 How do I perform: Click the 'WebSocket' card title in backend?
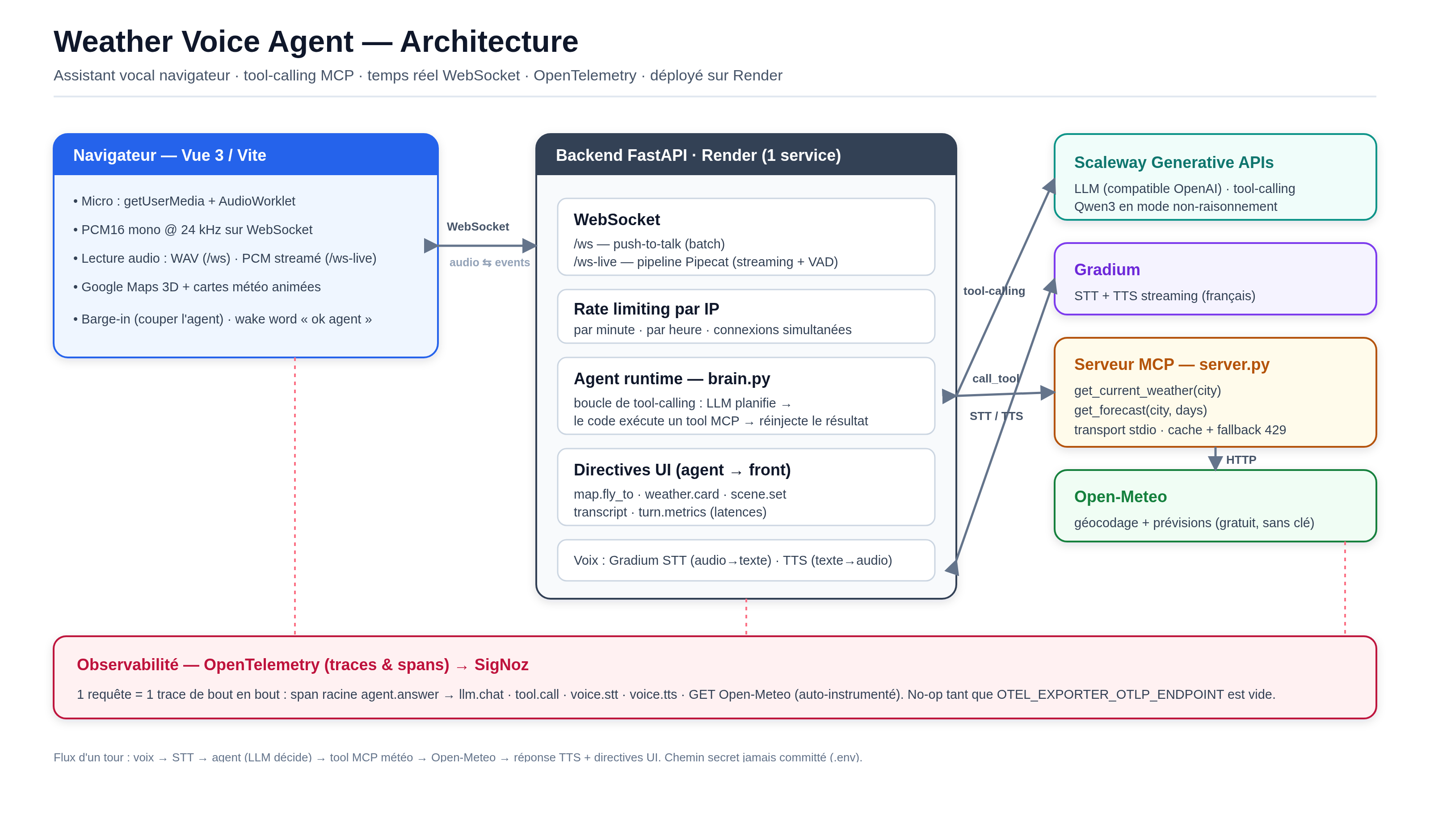[617, 220]
